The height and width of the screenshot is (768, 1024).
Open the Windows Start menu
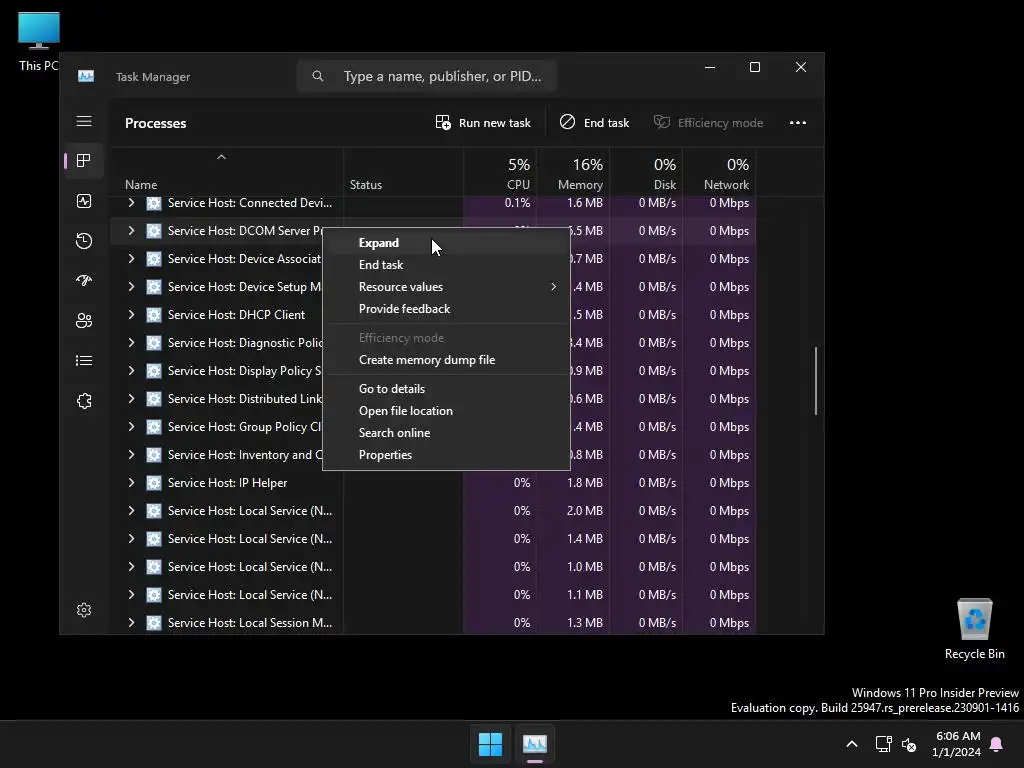tap(490, 744)
